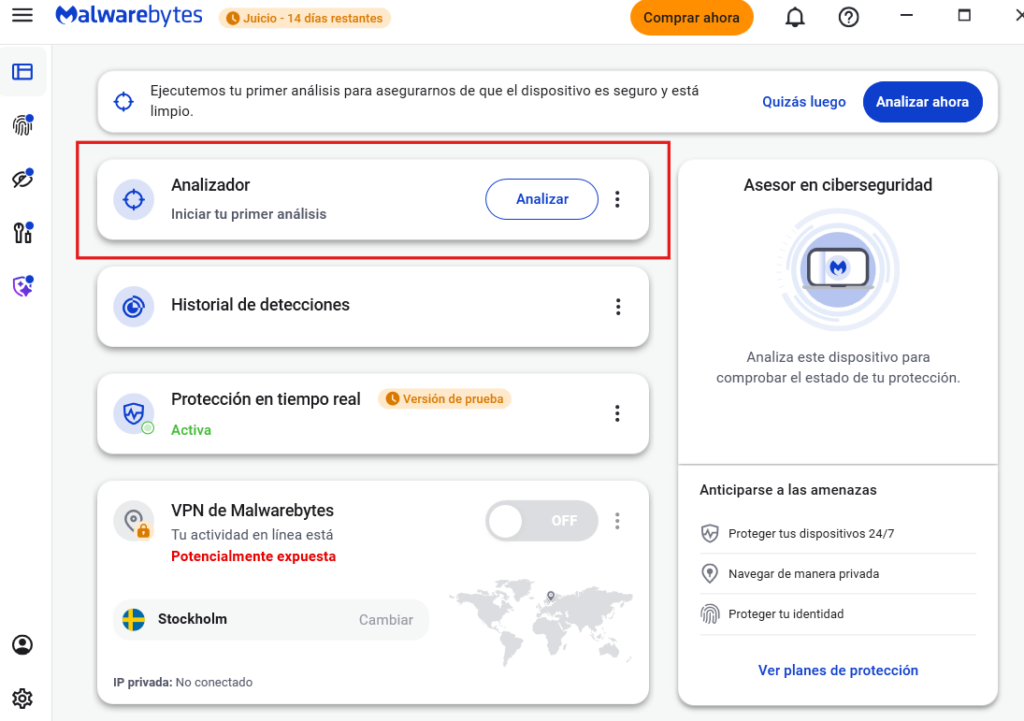This screenshot has height=721, width=1024.
Task: Open the fingerprint identity protection icon
Action: point(22,125)
